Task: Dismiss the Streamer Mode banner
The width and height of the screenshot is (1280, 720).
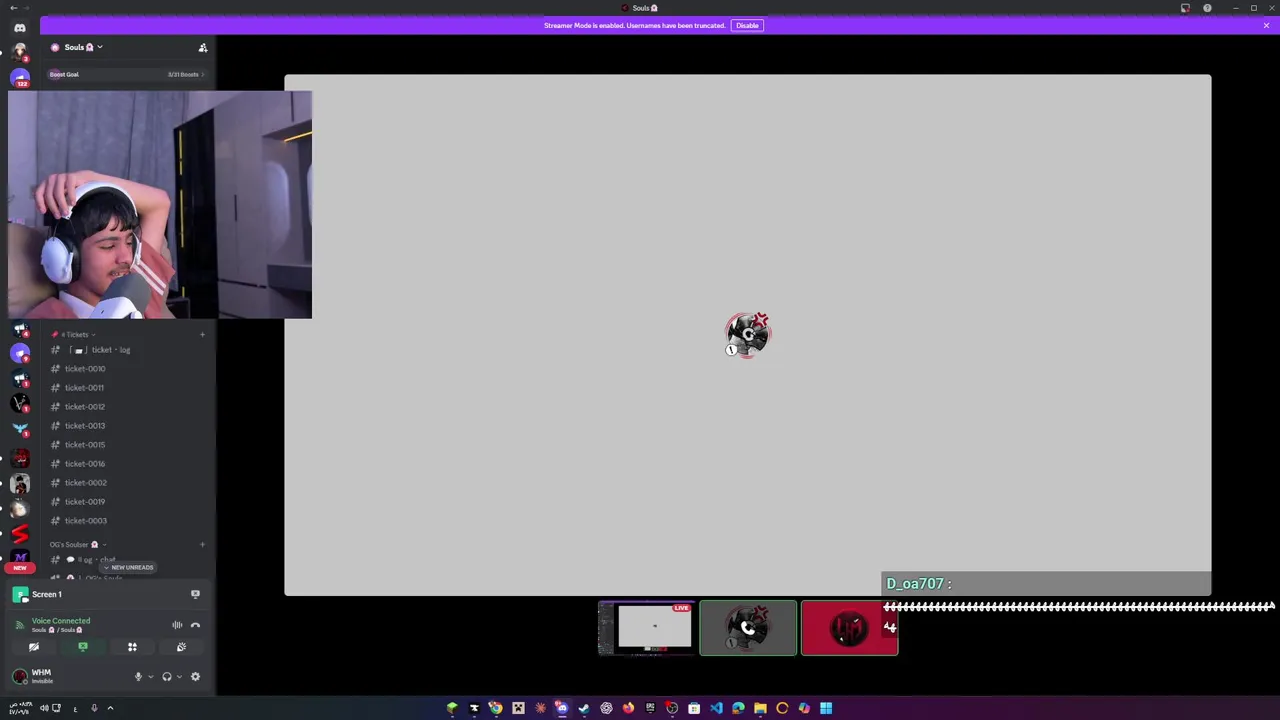Action: [1266, 25]
